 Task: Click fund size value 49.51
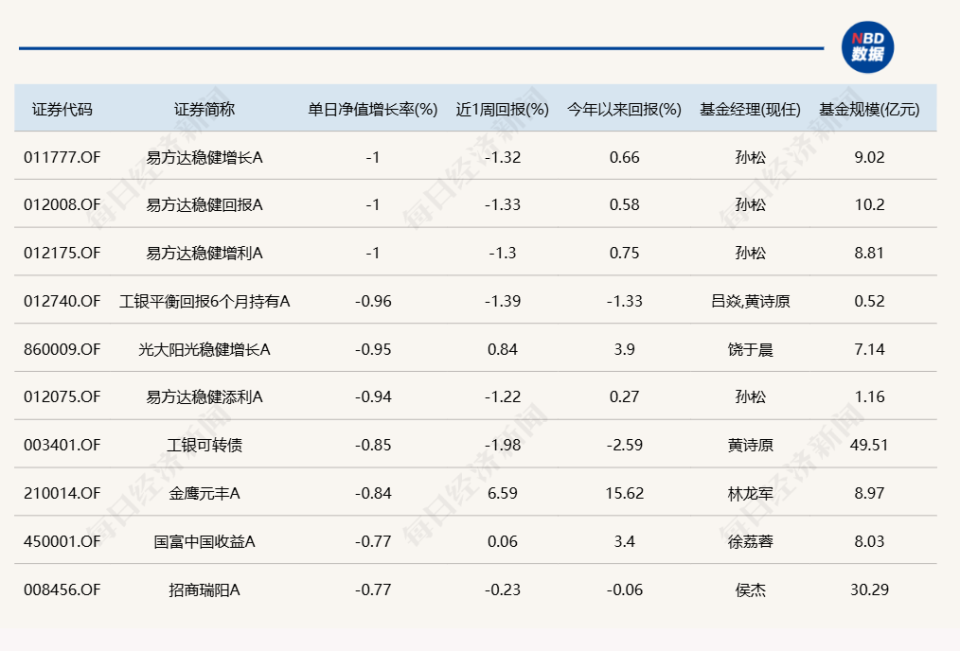[x=869, y=445]
